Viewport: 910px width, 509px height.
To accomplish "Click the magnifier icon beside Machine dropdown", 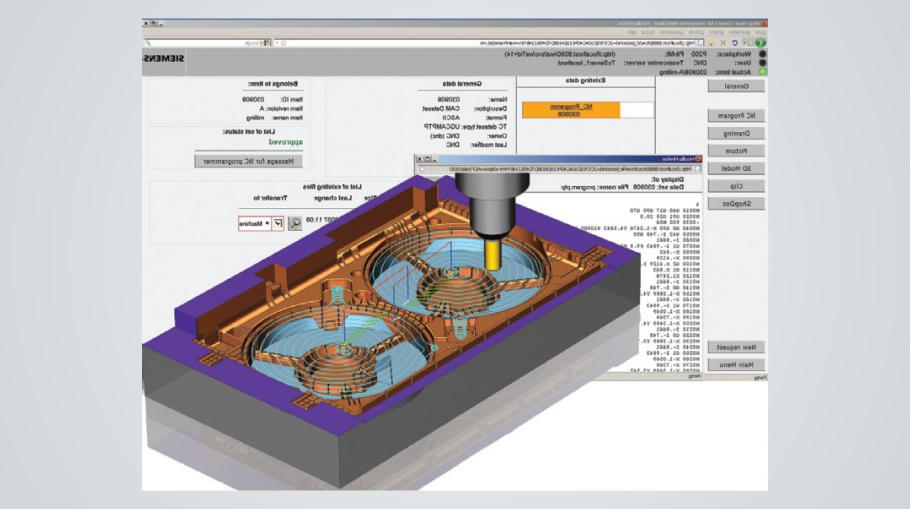I will click(x=295, y=223).
